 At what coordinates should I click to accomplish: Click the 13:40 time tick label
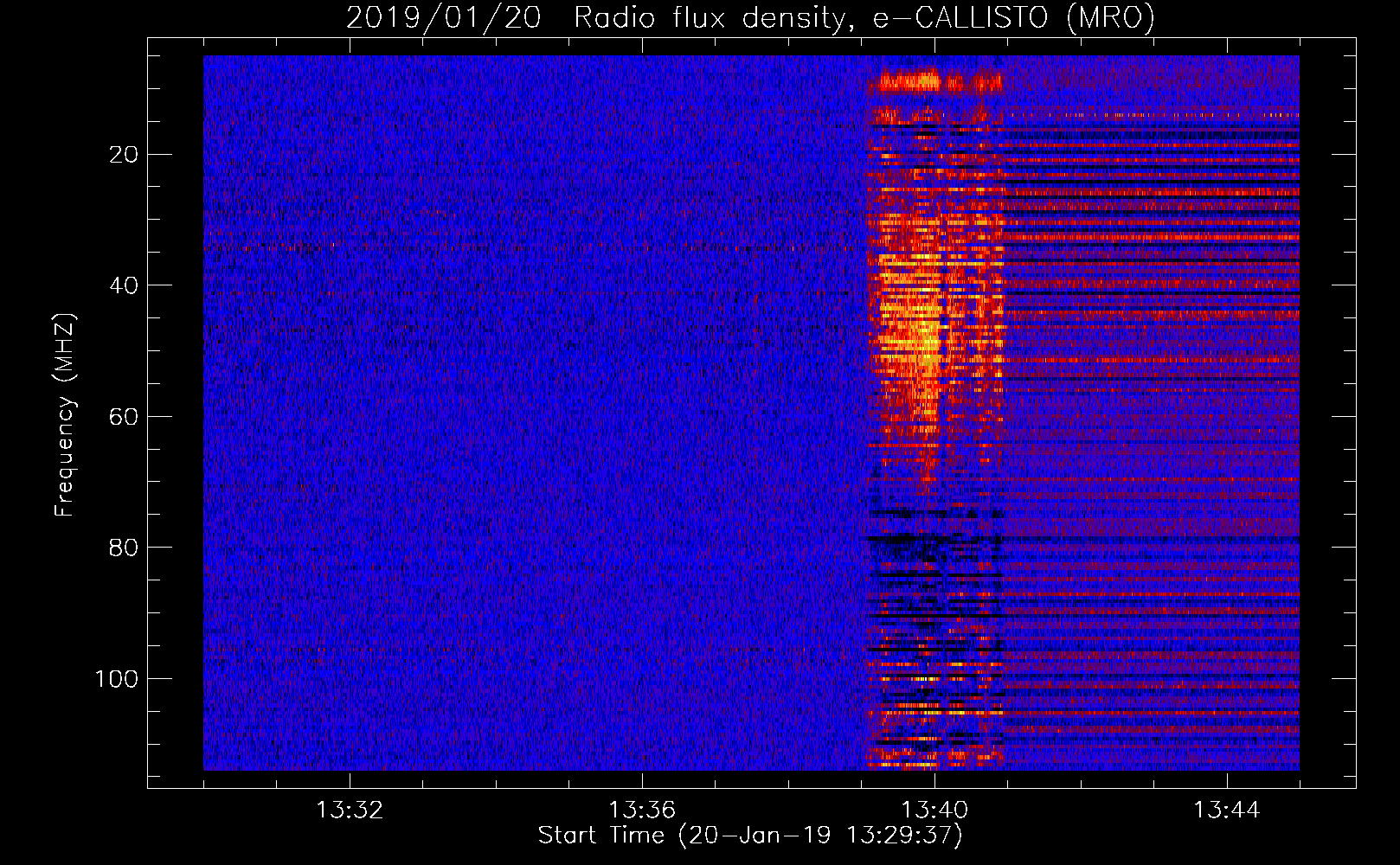[934, 811]
